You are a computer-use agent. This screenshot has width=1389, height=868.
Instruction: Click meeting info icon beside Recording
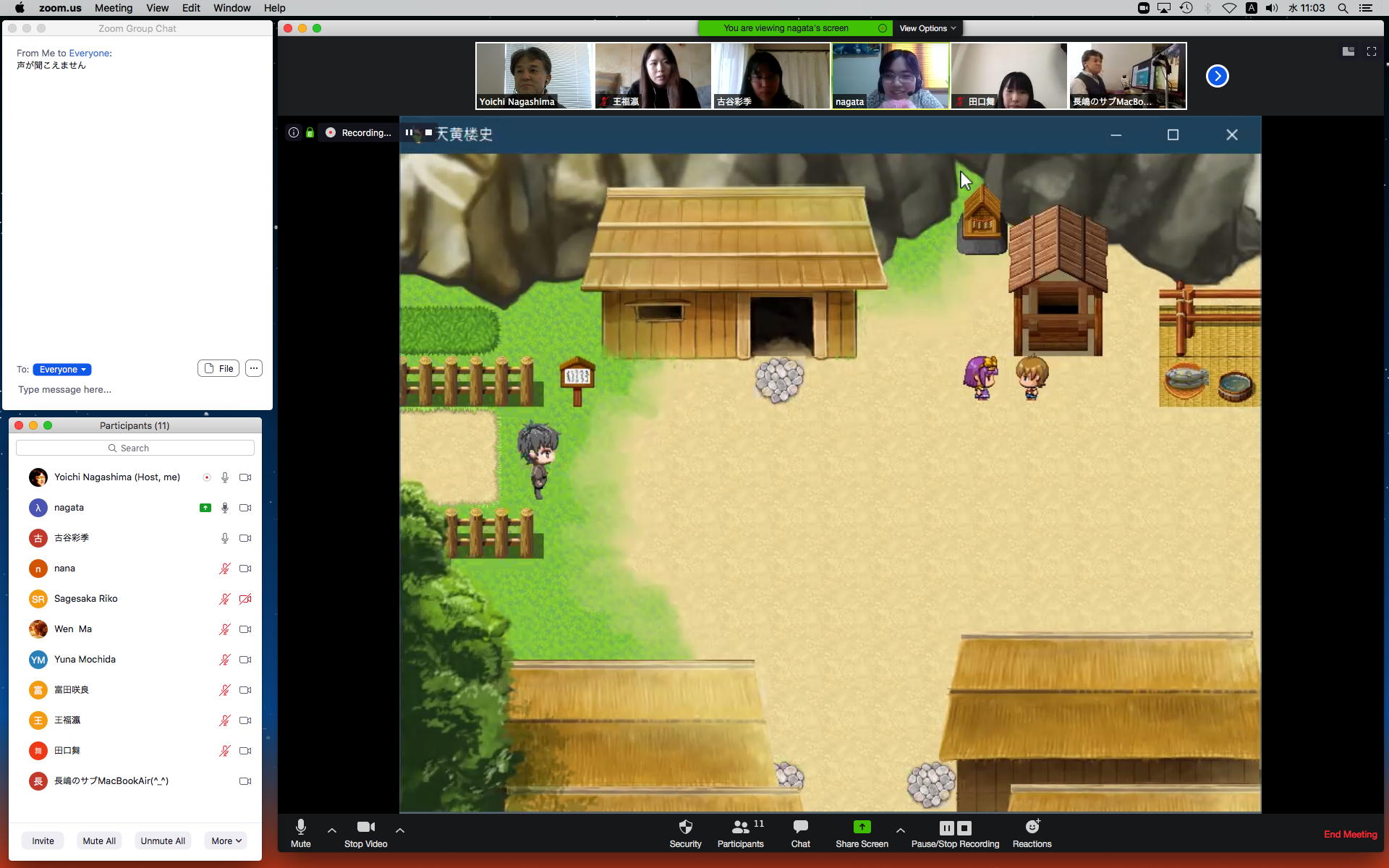[x=294, y=132]
